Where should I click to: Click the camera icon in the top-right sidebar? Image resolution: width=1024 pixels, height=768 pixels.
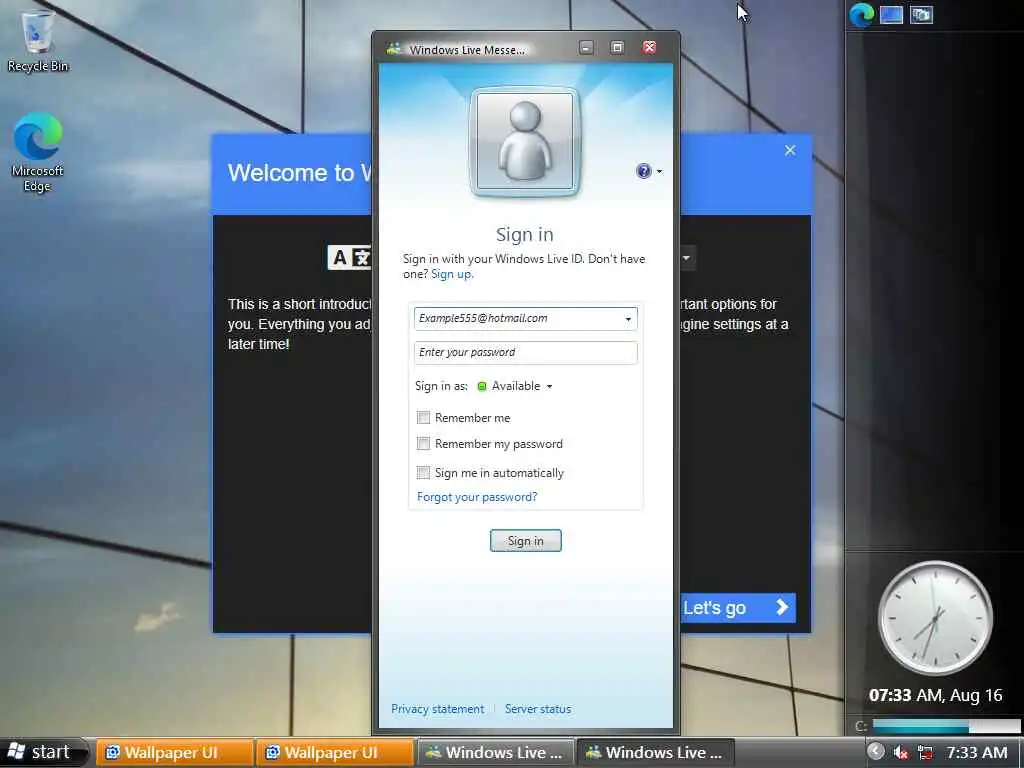(x=921, y=14)
